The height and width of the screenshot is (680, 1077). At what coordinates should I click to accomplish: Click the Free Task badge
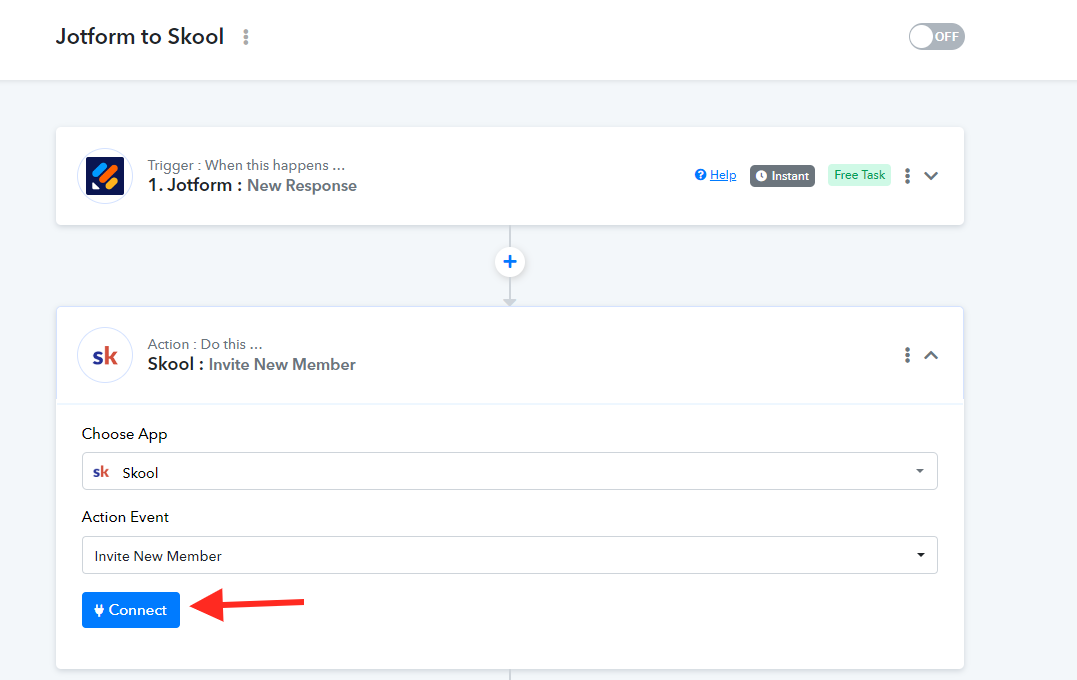859,175
